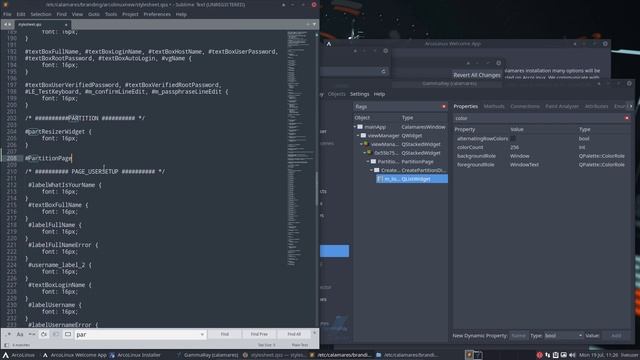Screen dimensions: 640x360
Task: Open Plain Text syntax selector in status bar
Action: click(300, 345)
